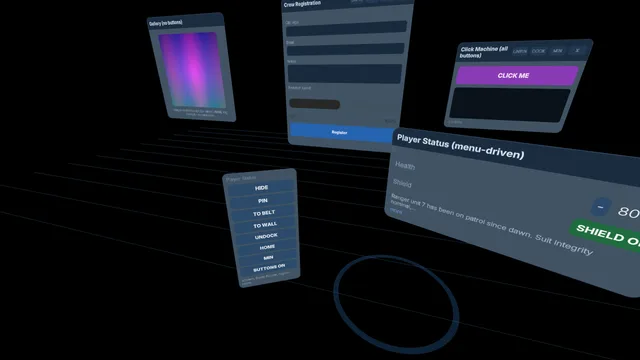This screenshot has width=640, height=360.
Task: Focus the Notes text area
Action: point(345,73)
